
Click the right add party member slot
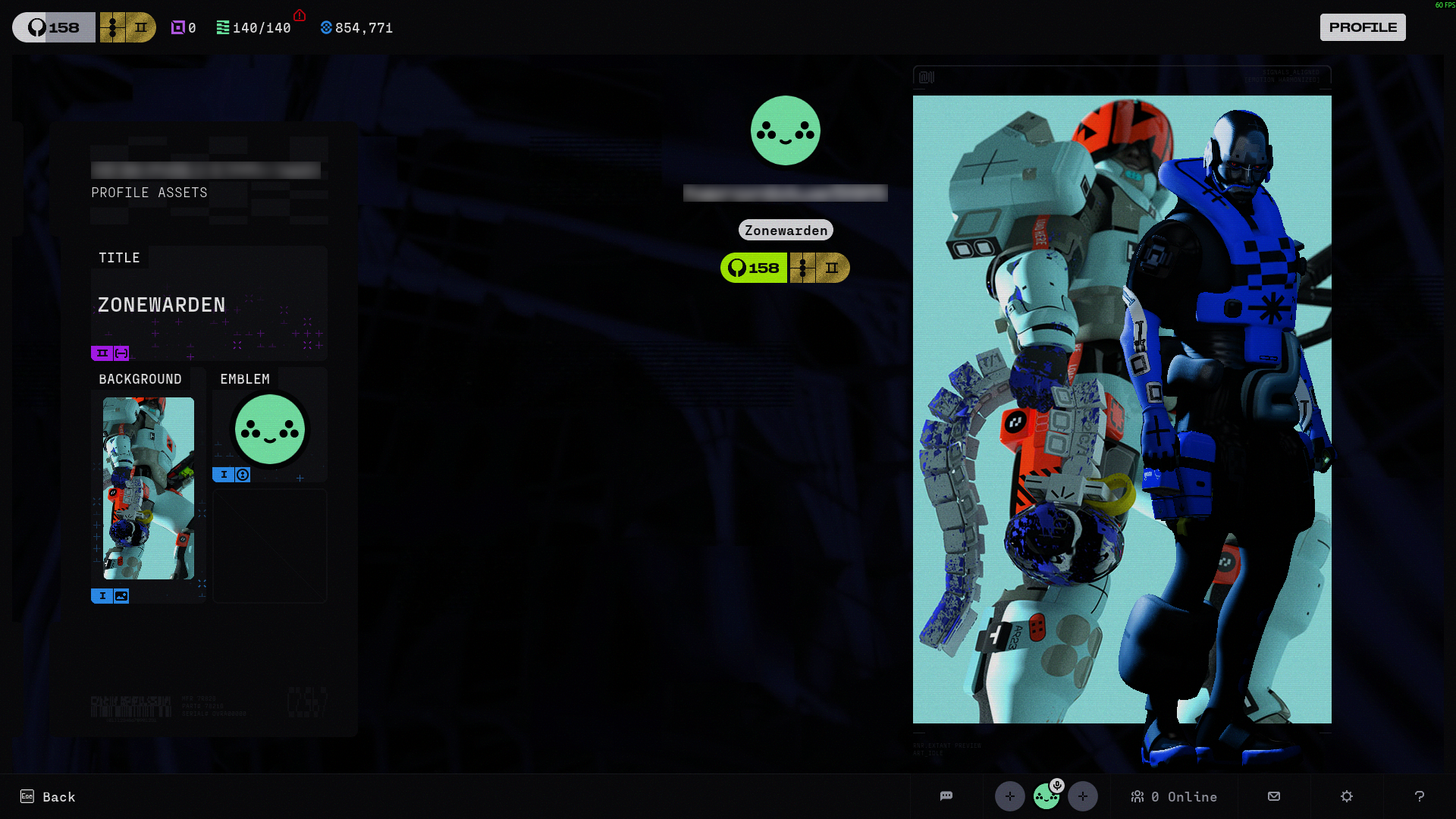(x=1083, y=796)
